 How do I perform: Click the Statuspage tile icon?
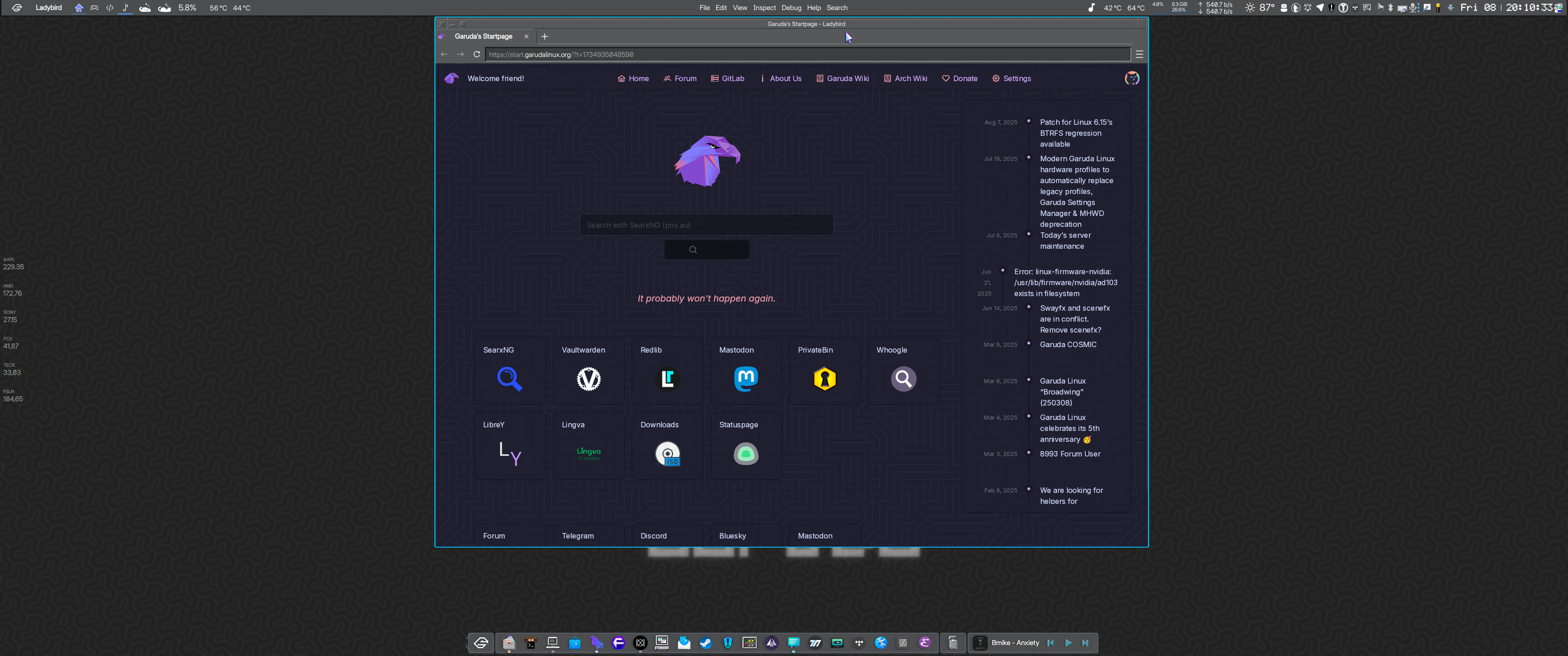coord(746,453)
